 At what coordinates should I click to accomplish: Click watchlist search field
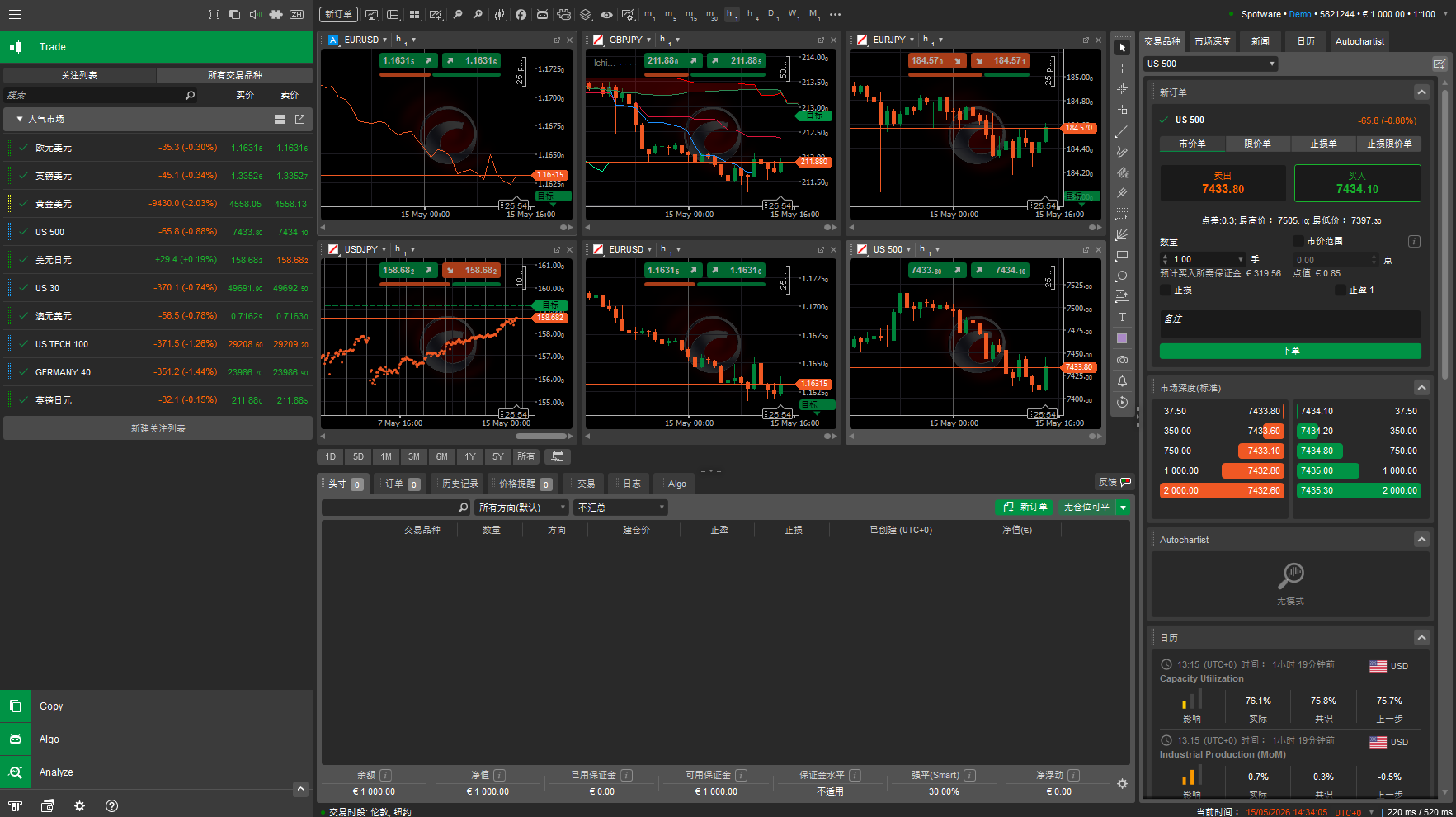(99, 95)
